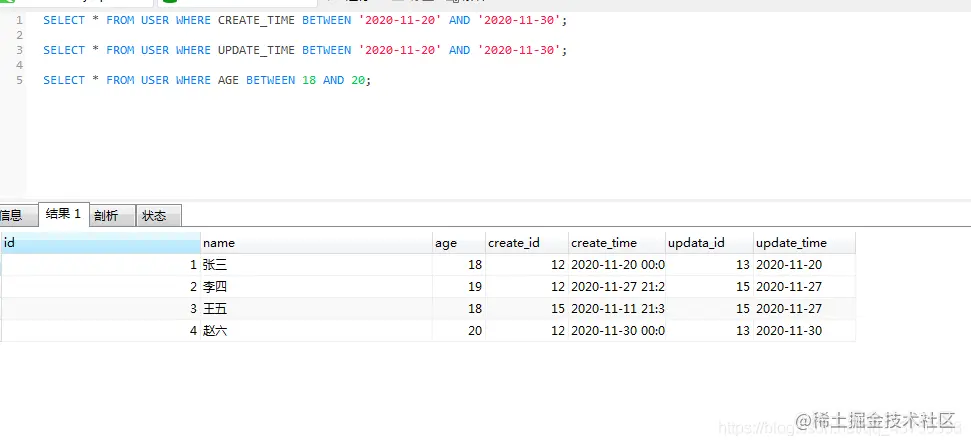Screen dimensions: 971x446
Task: Click AGE in the line 5 query
Action: pyautogui.click(x=228, y=81)
